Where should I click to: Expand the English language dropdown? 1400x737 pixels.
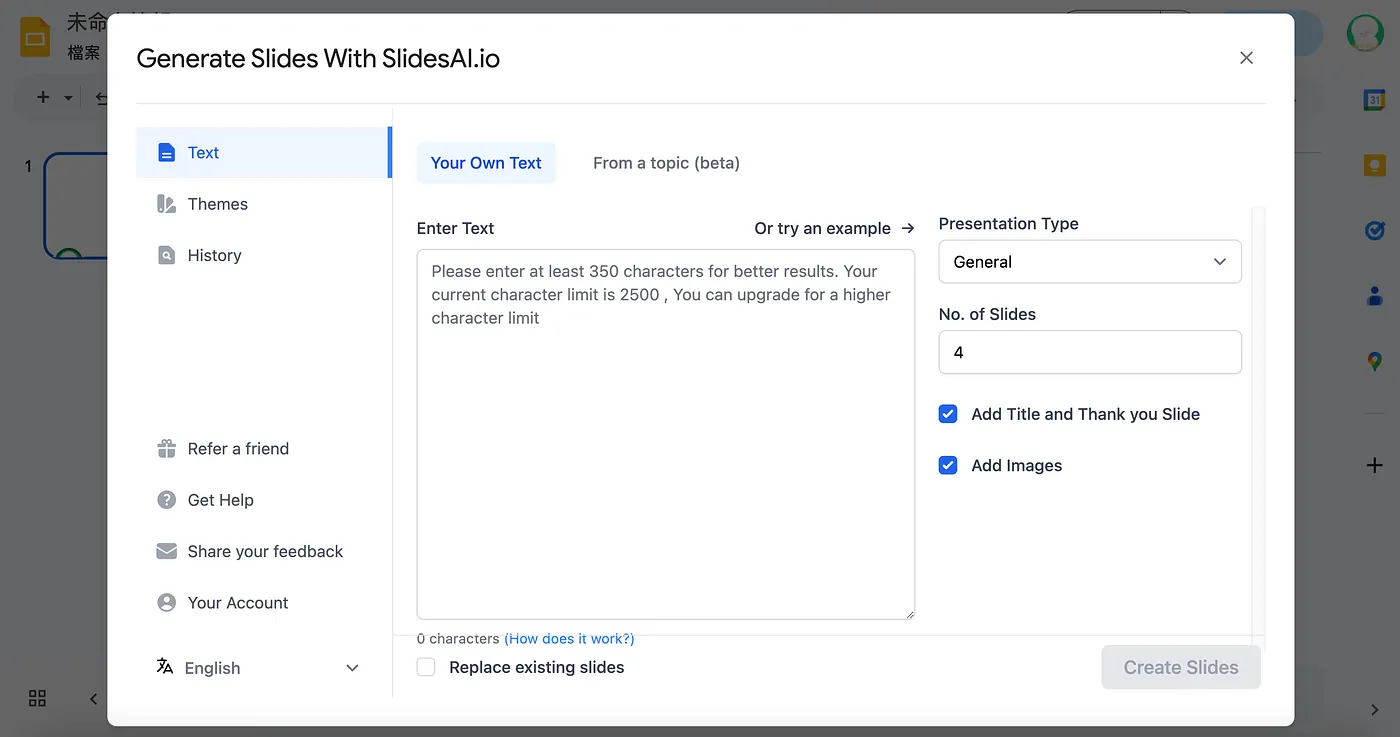258,668
